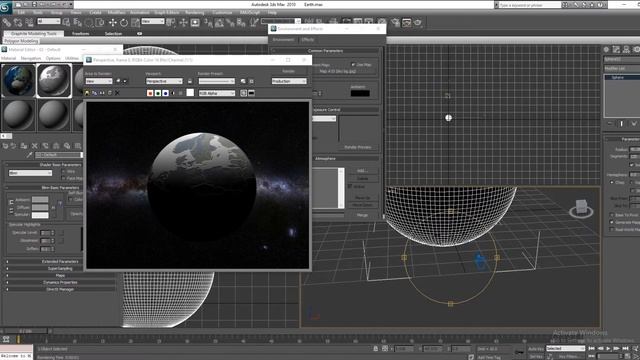Image resolution: width=640 pixels, height=360 pixels.
Task: Open Viewport dropdown showing Perspective
Action: coord(164,81)
